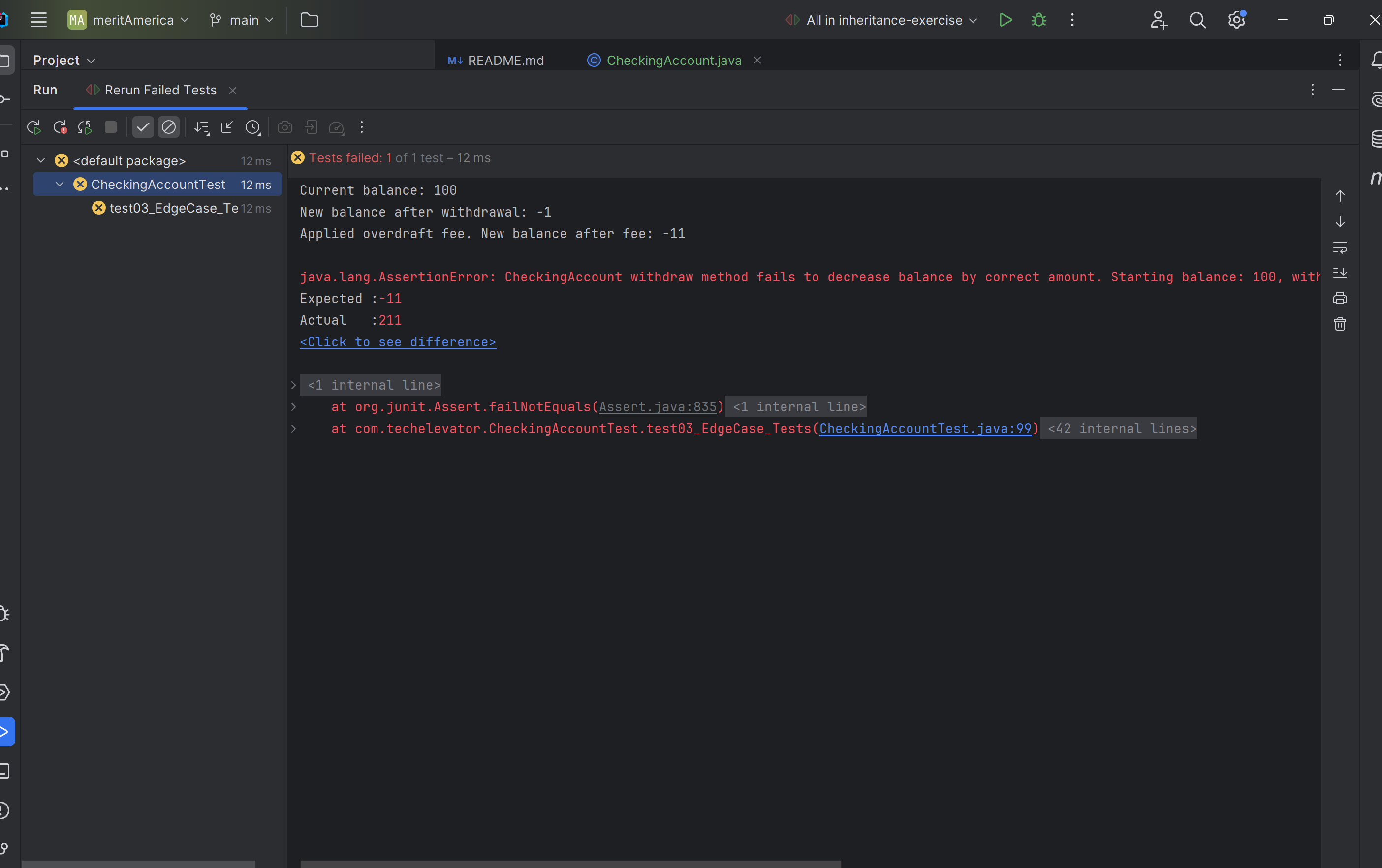Select test03_EdgeCase_Tests in the test tree

click(x=173, y=208)
